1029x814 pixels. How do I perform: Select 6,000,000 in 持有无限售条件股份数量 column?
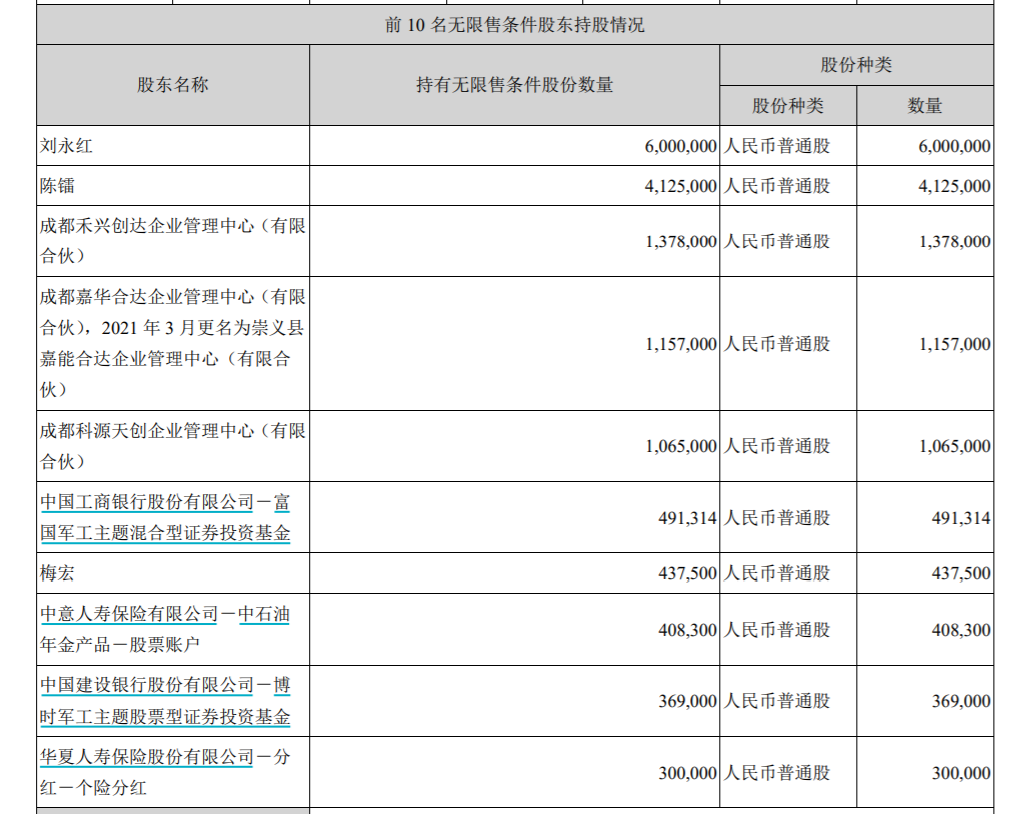coord(681,146)
